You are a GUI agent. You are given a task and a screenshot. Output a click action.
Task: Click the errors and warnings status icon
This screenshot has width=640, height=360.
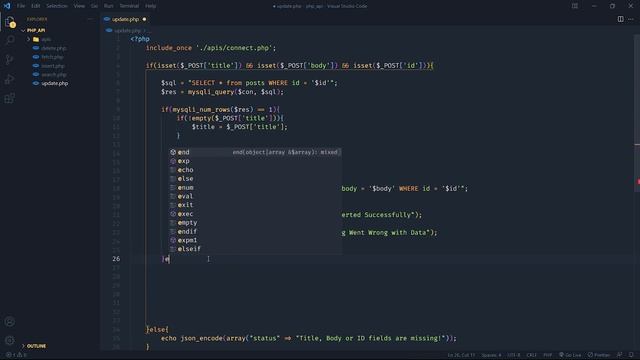coord(16,355)
